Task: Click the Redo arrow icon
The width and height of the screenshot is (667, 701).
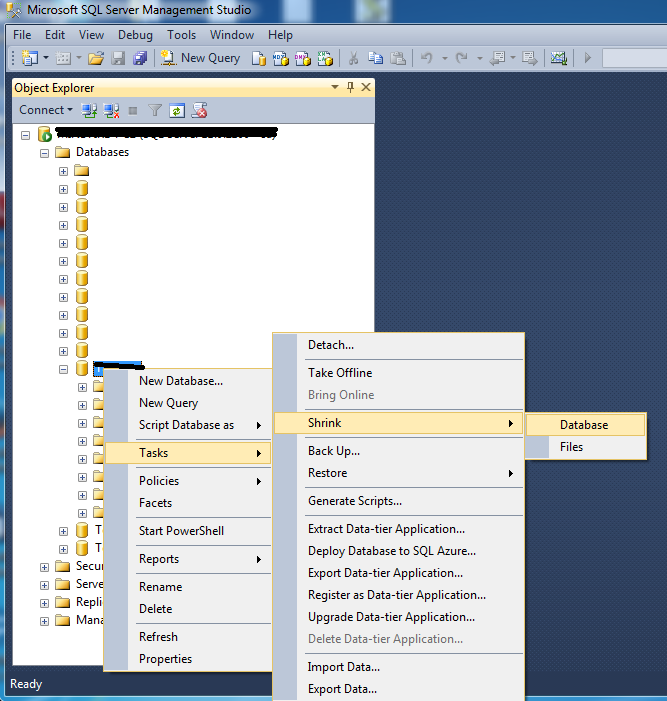Action: pos(462,58)
